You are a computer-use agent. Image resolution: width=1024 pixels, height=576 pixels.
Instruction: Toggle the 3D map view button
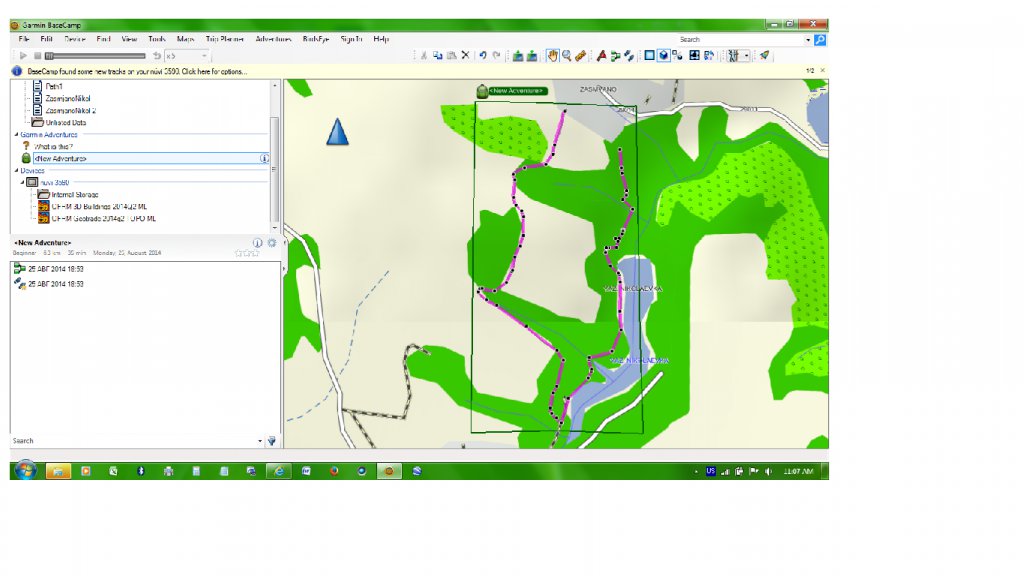pyautogui.click(x=664, y=56)
